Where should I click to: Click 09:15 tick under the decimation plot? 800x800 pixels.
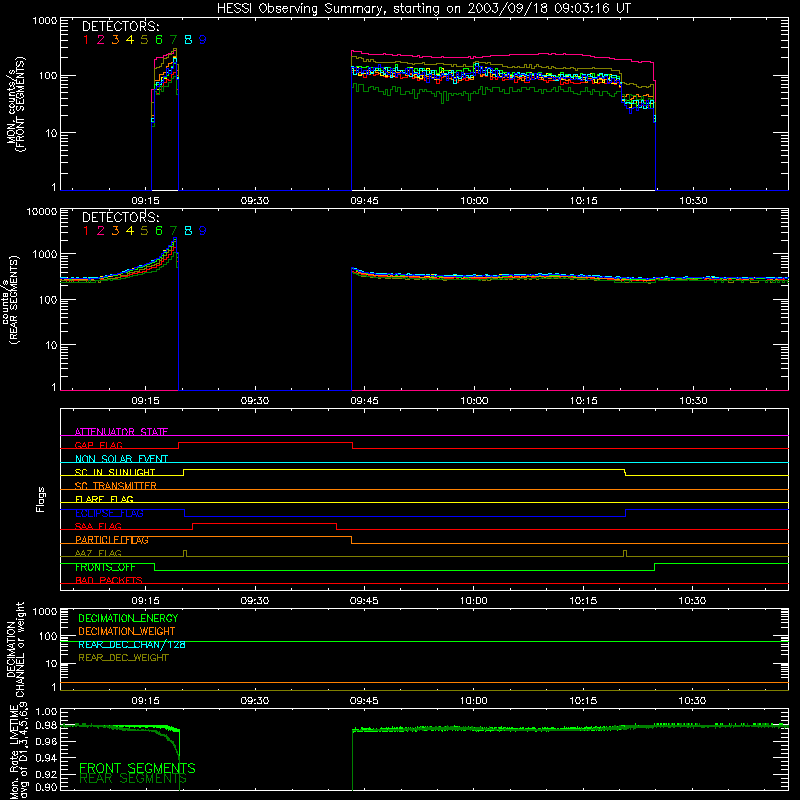[x=145, y=701]
